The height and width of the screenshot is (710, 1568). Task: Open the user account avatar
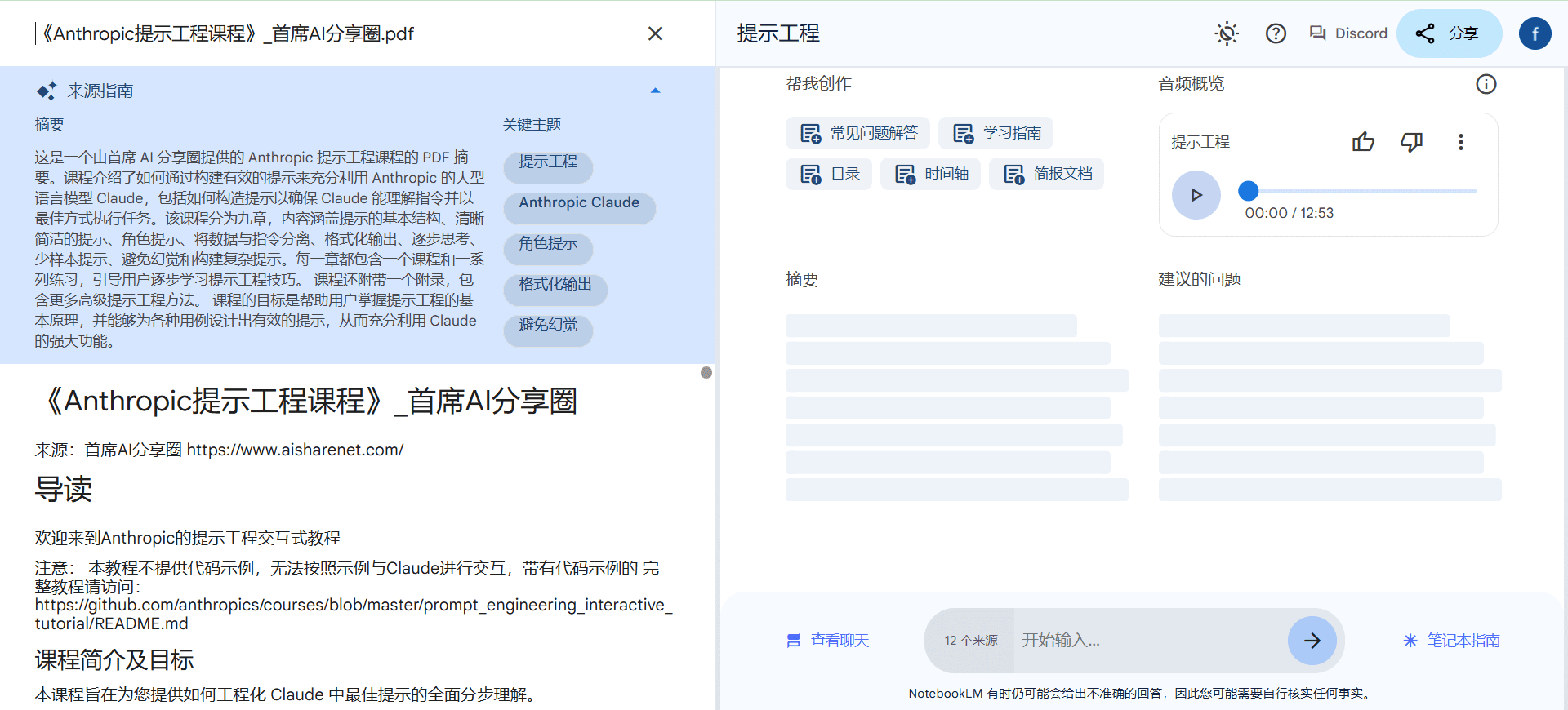click(x=1535, y=33)
